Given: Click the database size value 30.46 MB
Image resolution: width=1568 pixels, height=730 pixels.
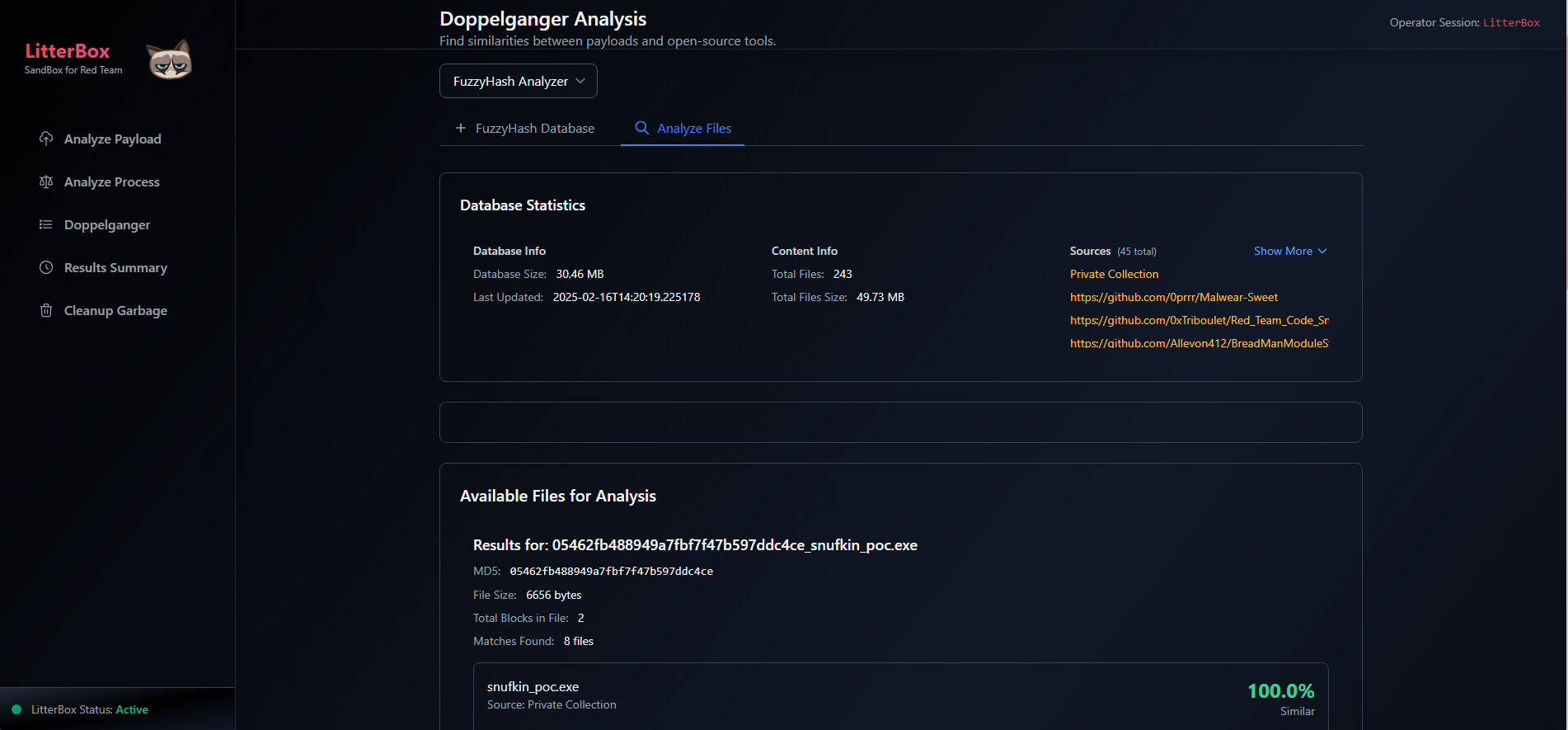Looking at the screenshot, I should [x=580, y=274].
